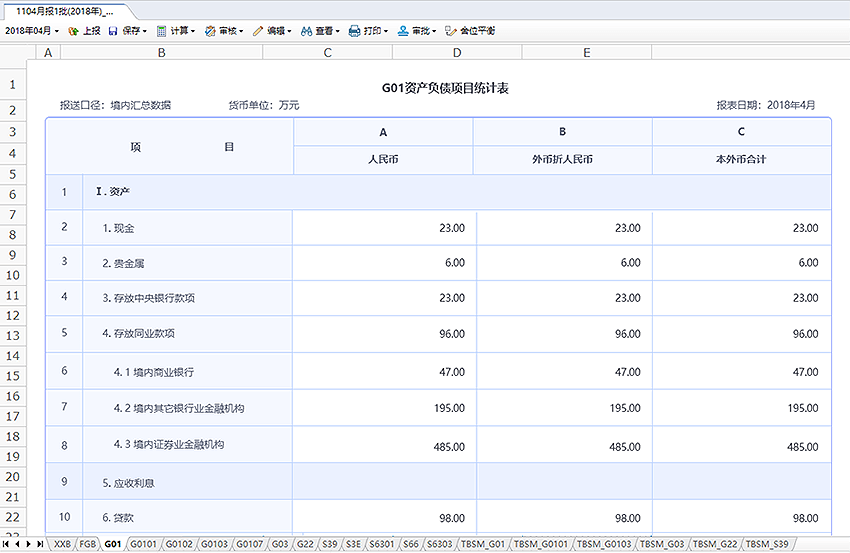
Task: Click the 1104月报1批(2018年) document tab
Action: (x=64, y=10)
